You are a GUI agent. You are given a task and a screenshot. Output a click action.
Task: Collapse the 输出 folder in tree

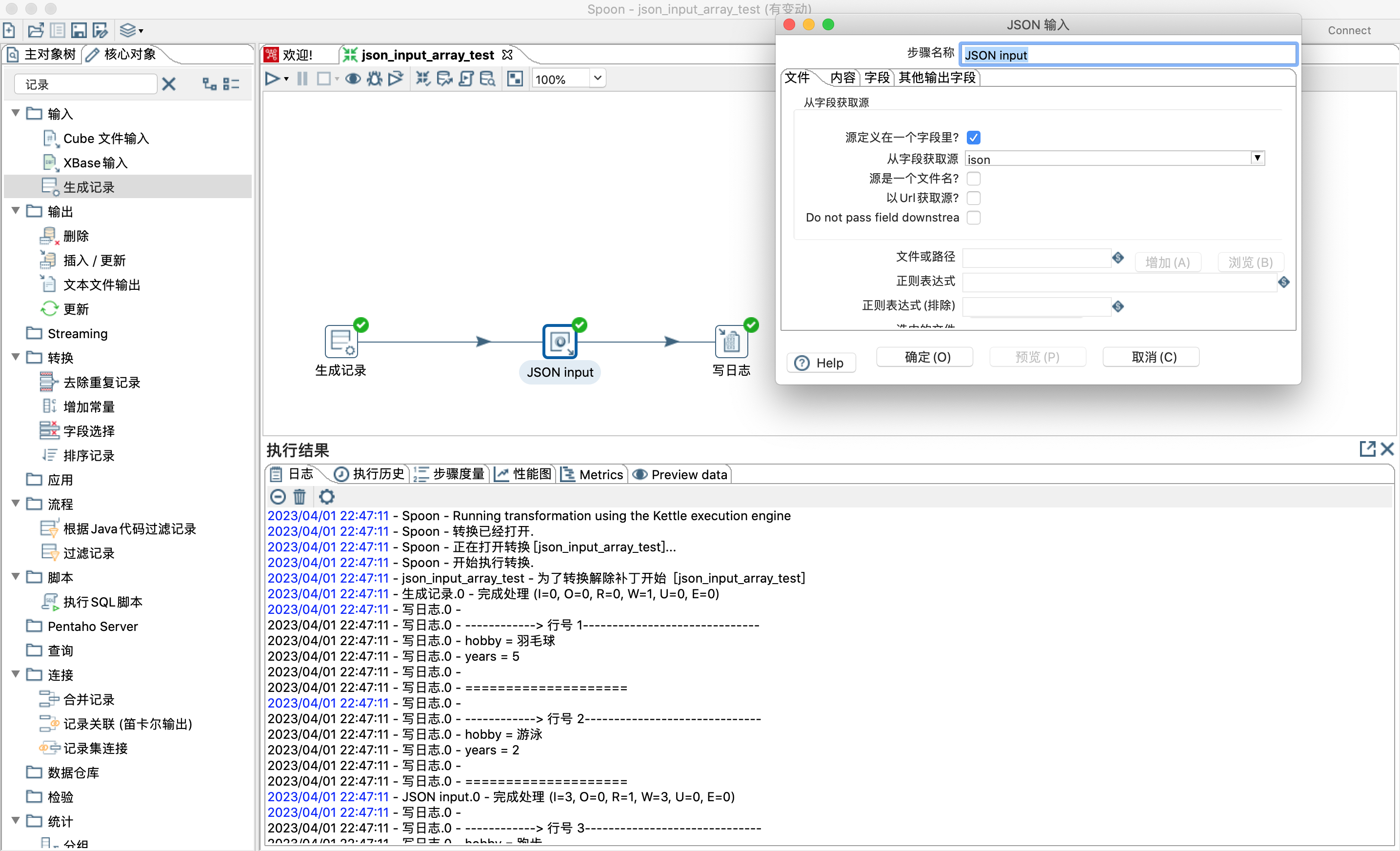15,211
